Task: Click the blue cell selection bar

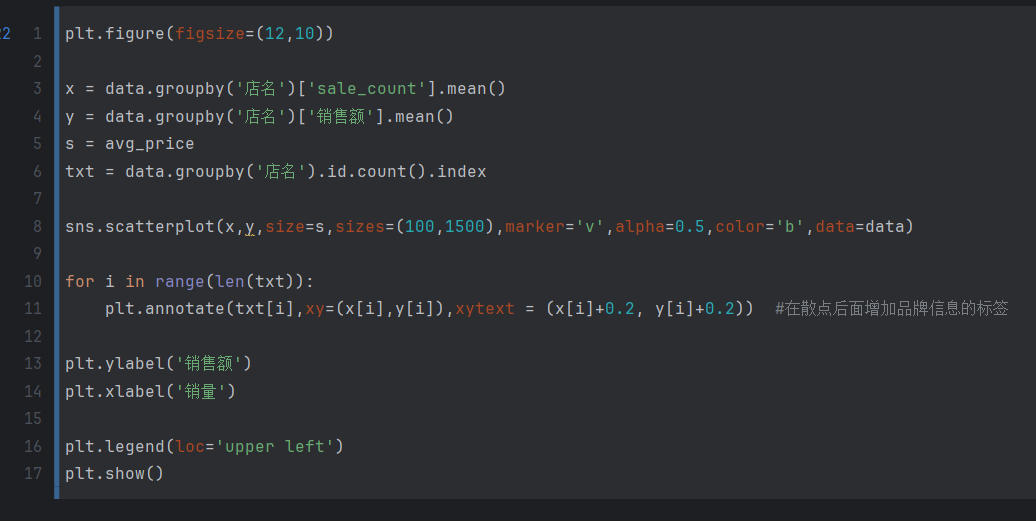Action: [x=57, y=252]
